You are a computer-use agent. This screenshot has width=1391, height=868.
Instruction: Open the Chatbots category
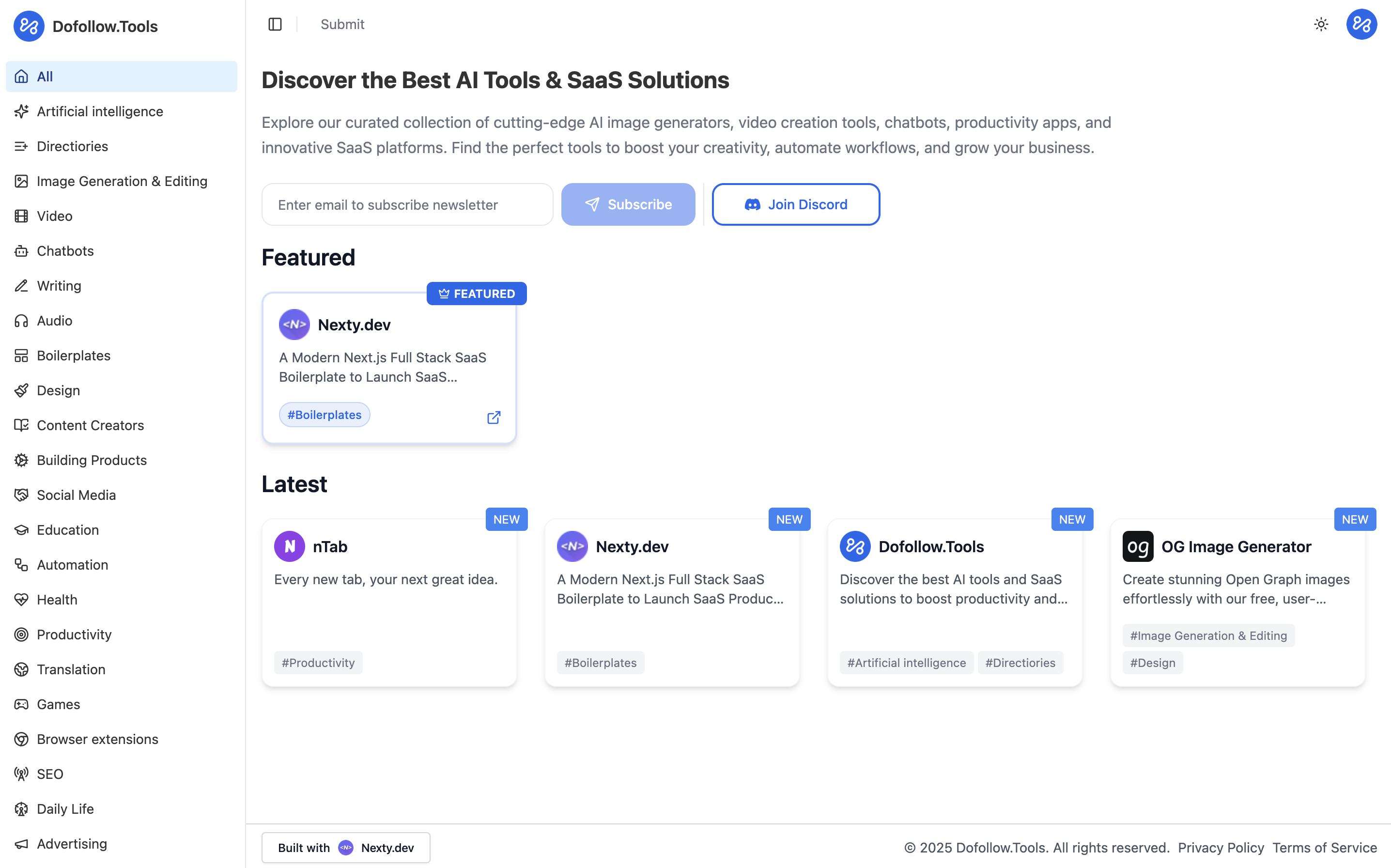(65, 251)
